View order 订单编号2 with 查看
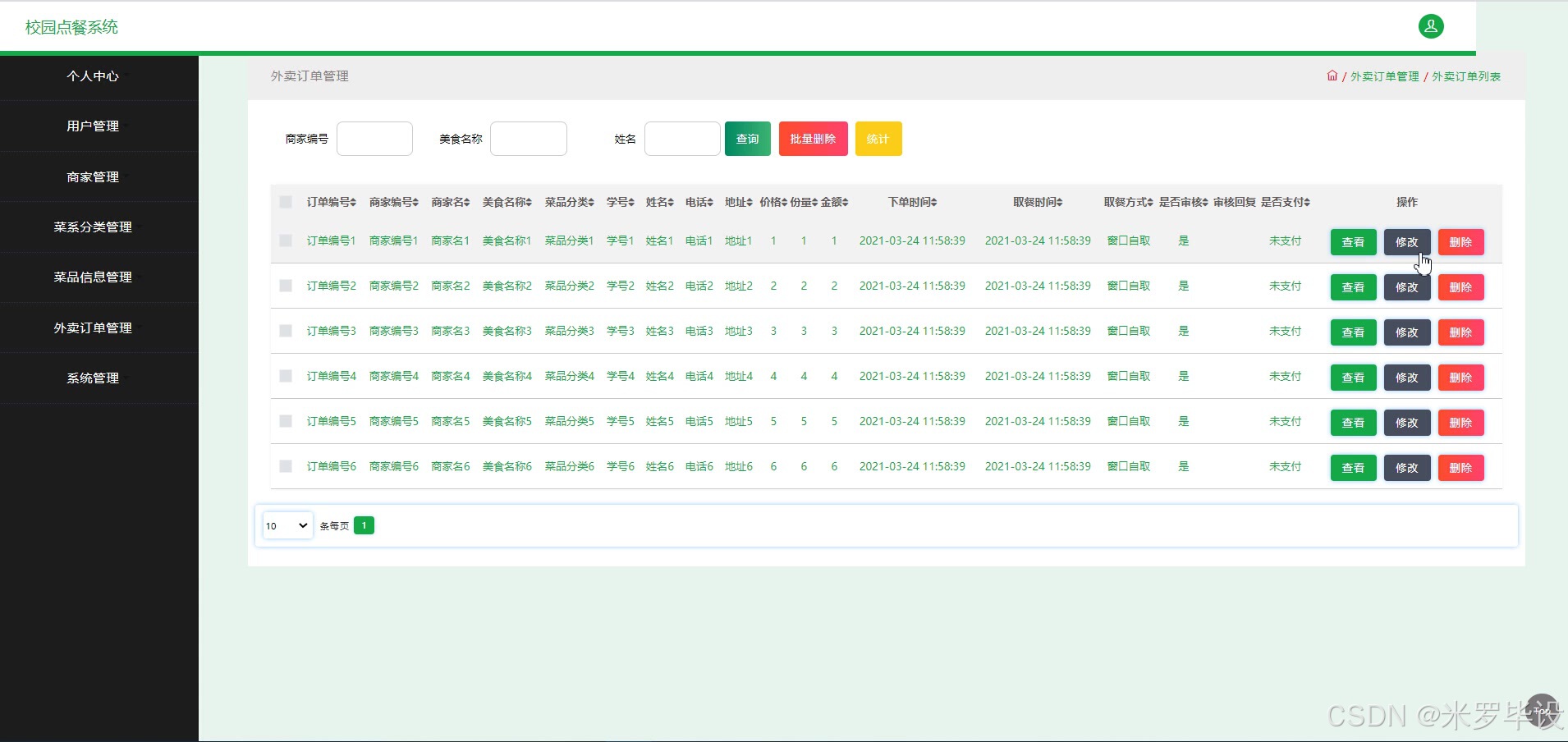Viewport: 1568px width, 742px height. (1353, 287)
